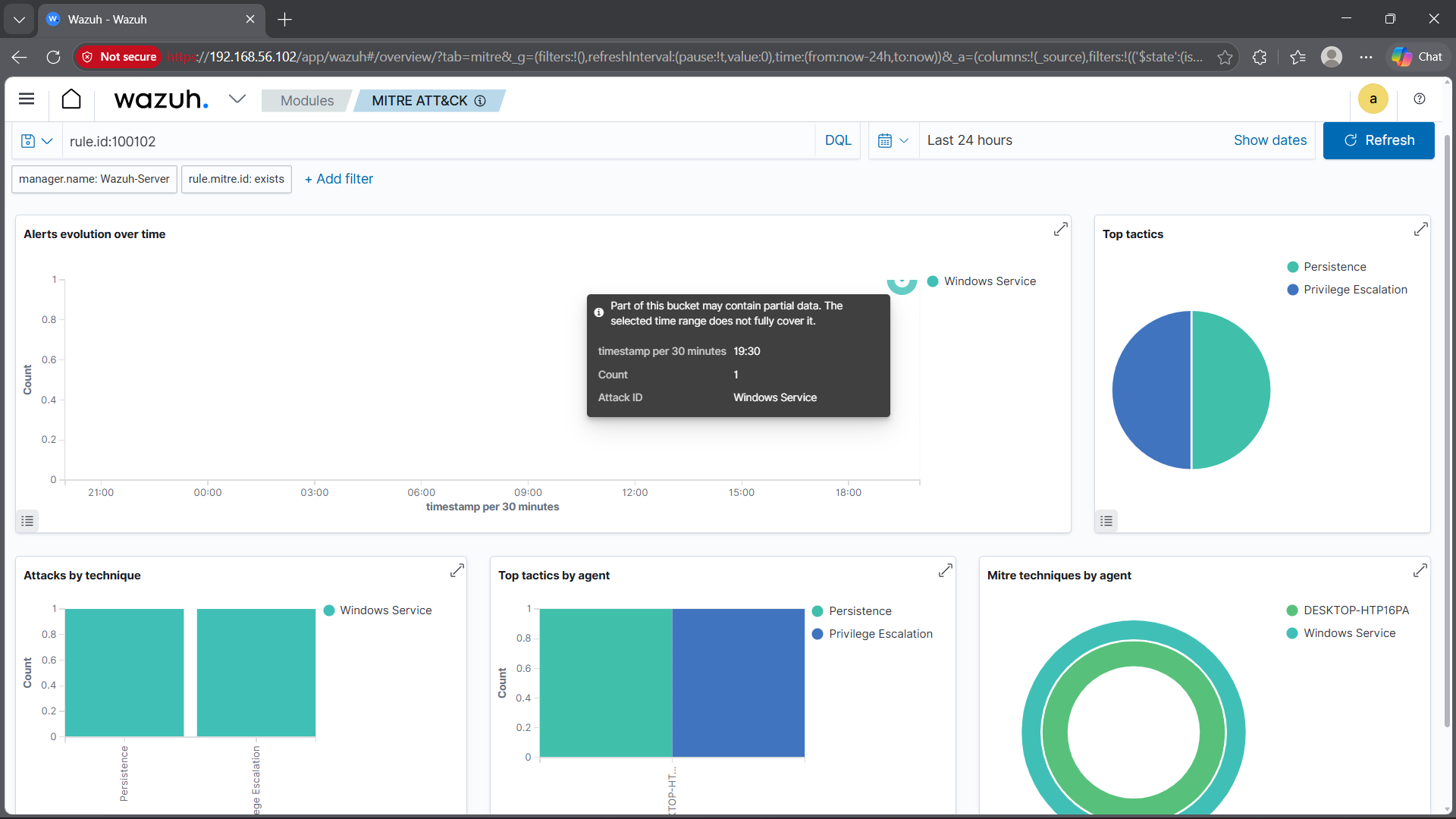
Task: Open the browser extensions icon
Action: coord(1260,57)
